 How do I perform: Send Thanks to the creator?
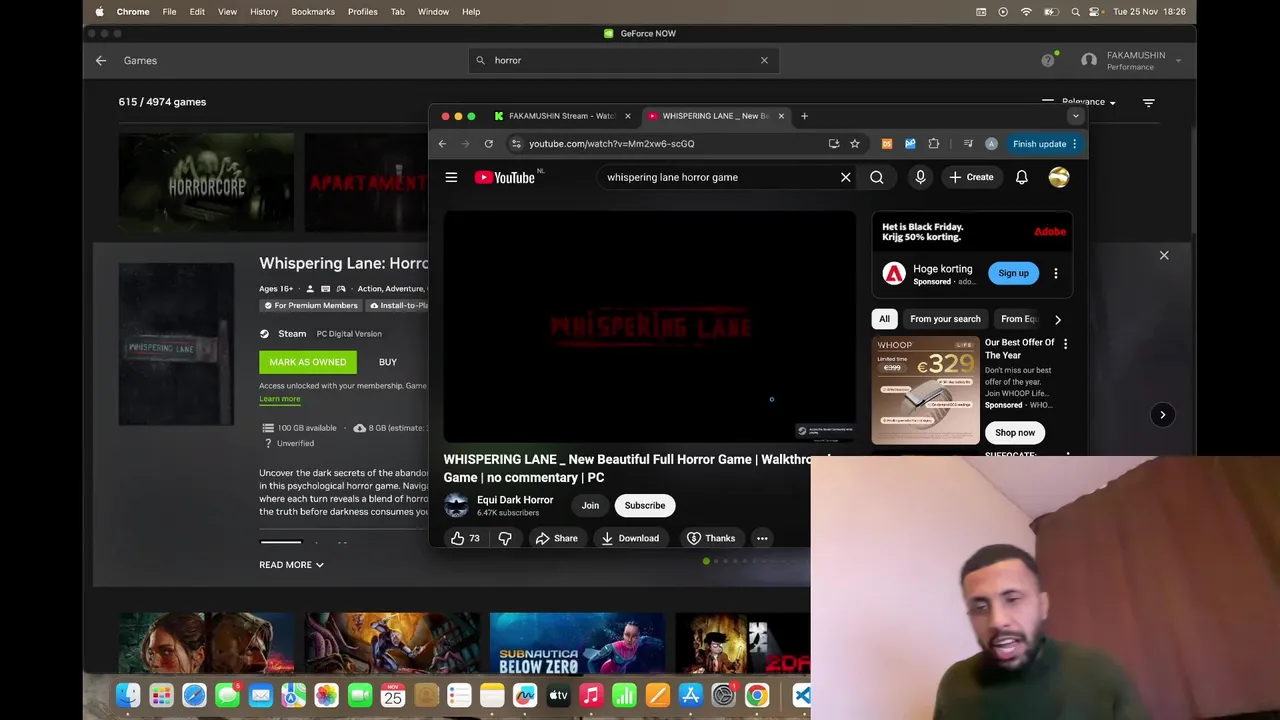[711, 538]
